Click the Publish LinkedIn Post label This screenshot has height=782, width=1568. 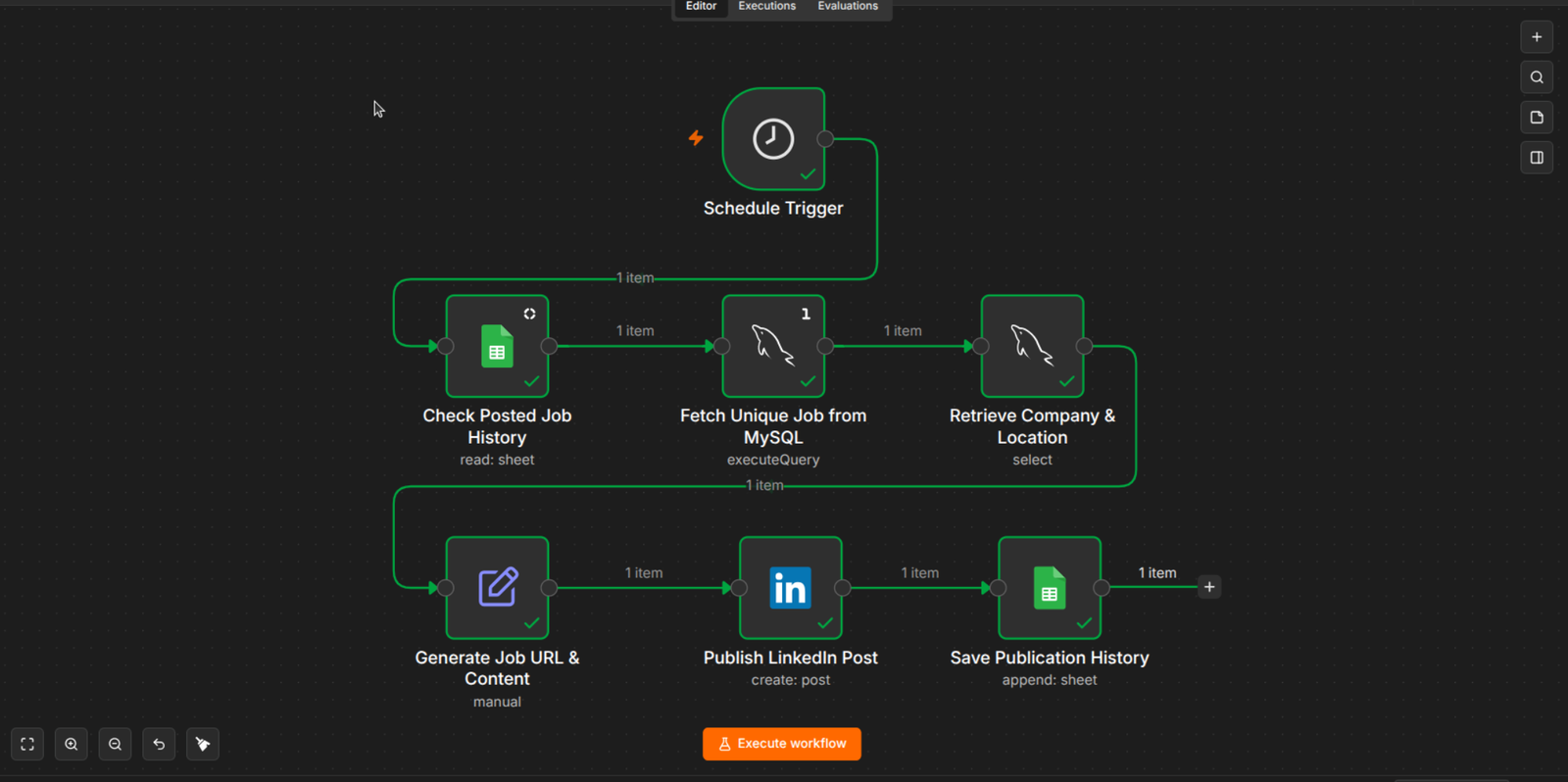tap(790, 658)
